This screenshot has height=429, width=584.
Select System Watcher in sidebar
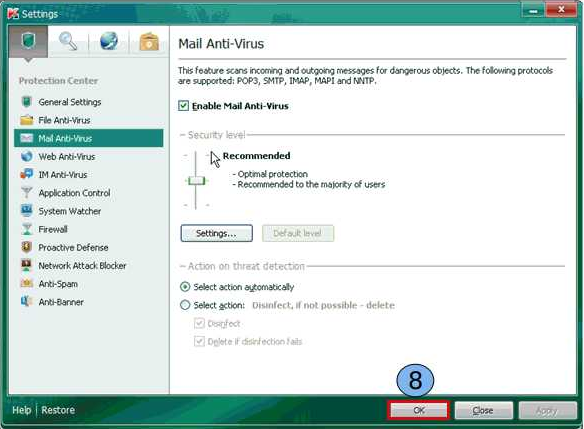(x=70, y=211)
